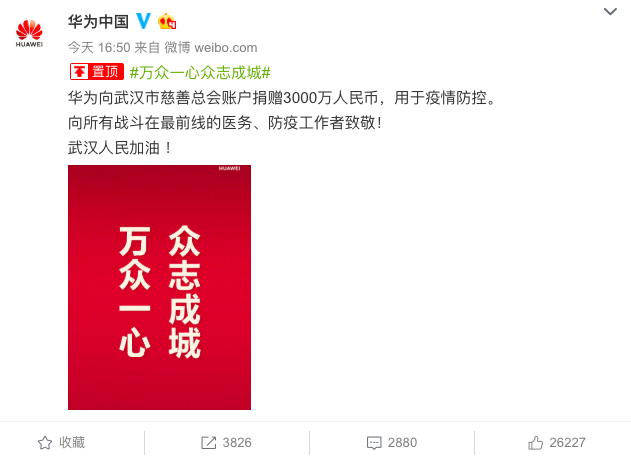Viewport: 631px width, 463px height.
Task: Click the star favorite icon
Action: click(45, 443)
